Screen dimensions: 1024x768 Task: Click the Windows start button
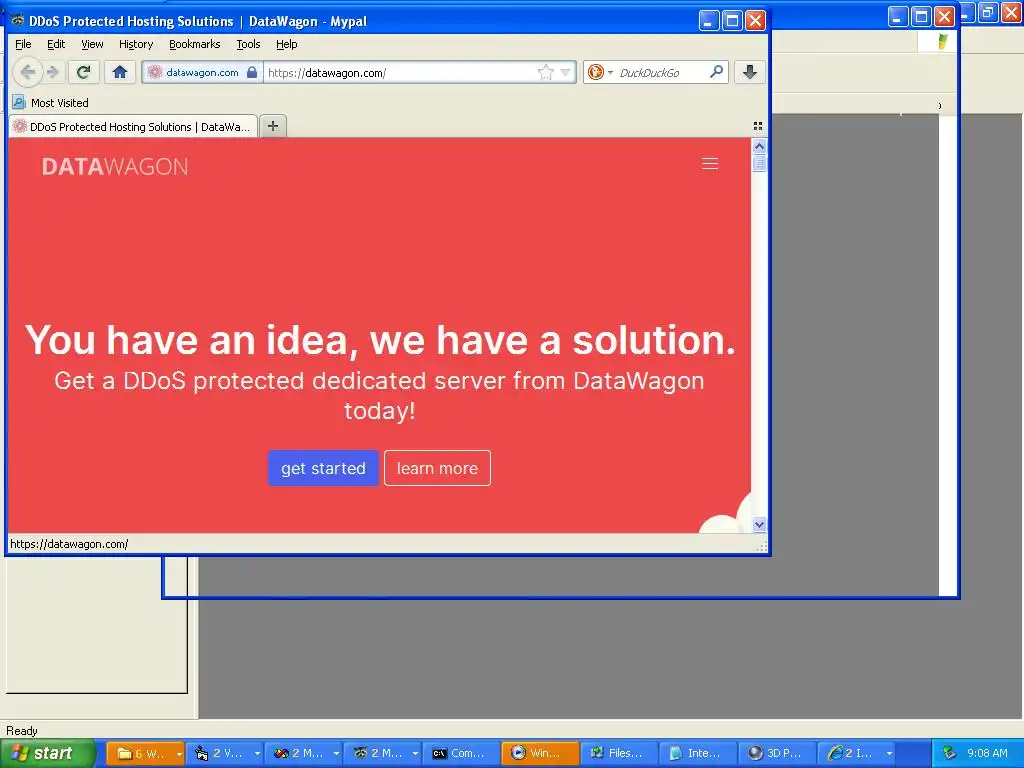click(x=47, y=753)
